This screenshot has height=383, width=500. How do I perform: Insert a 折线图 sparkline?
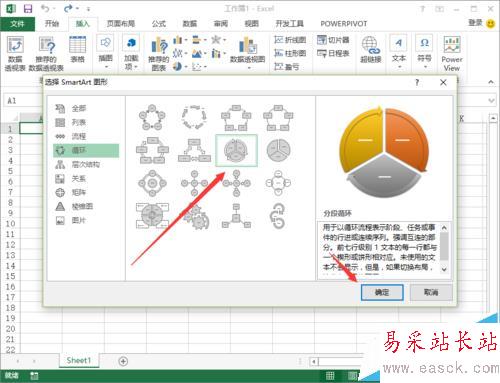click(290, 40)
